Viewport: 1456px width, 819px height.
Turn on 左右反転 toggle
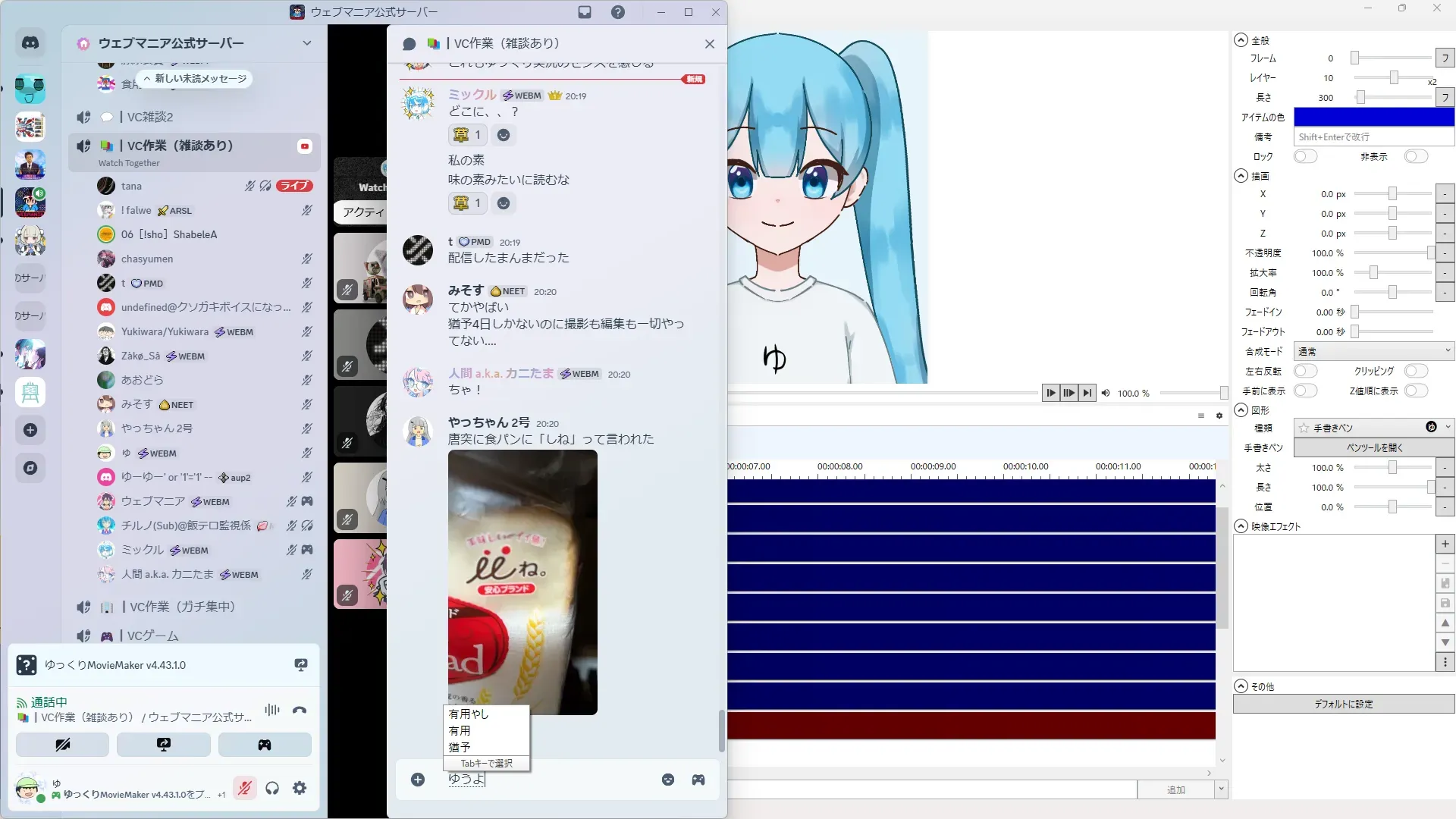tap(1305, 372)
